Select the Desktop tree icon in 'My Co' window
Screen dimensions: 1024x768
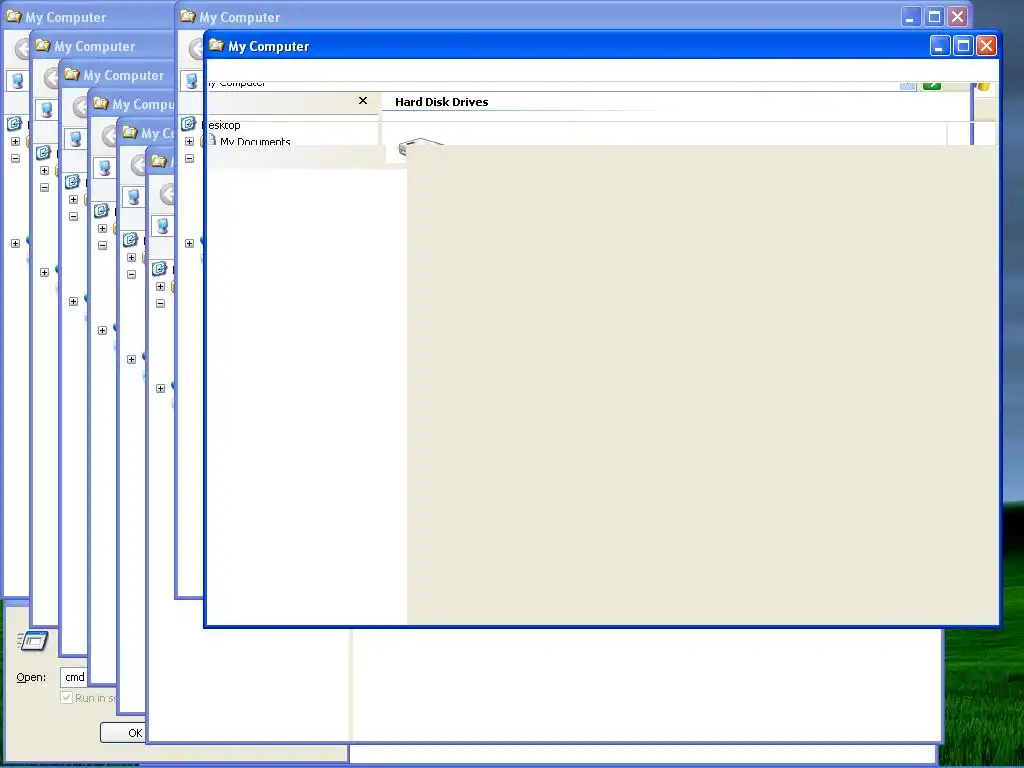pyautogui.click(x=130, y=240)
